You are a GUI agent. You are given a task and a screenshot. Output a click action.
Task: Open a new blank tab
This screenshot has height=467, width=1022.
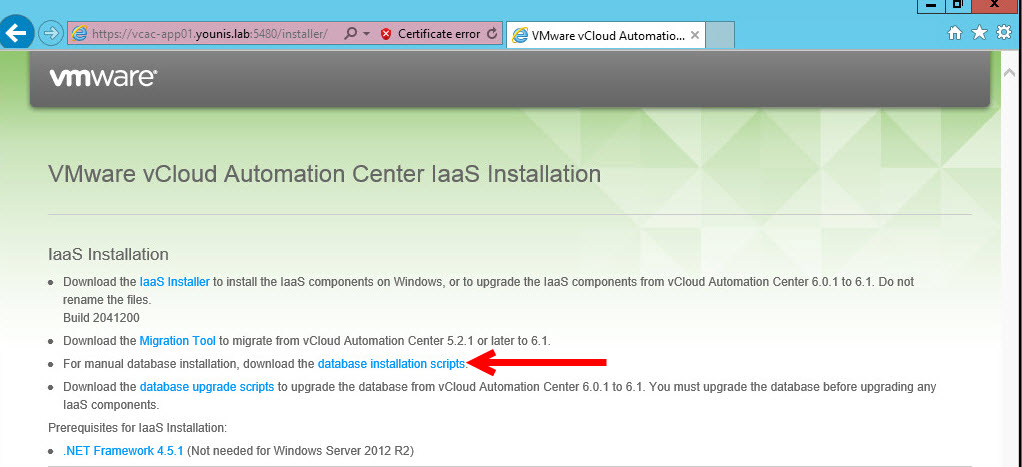[x=721, y=35]
